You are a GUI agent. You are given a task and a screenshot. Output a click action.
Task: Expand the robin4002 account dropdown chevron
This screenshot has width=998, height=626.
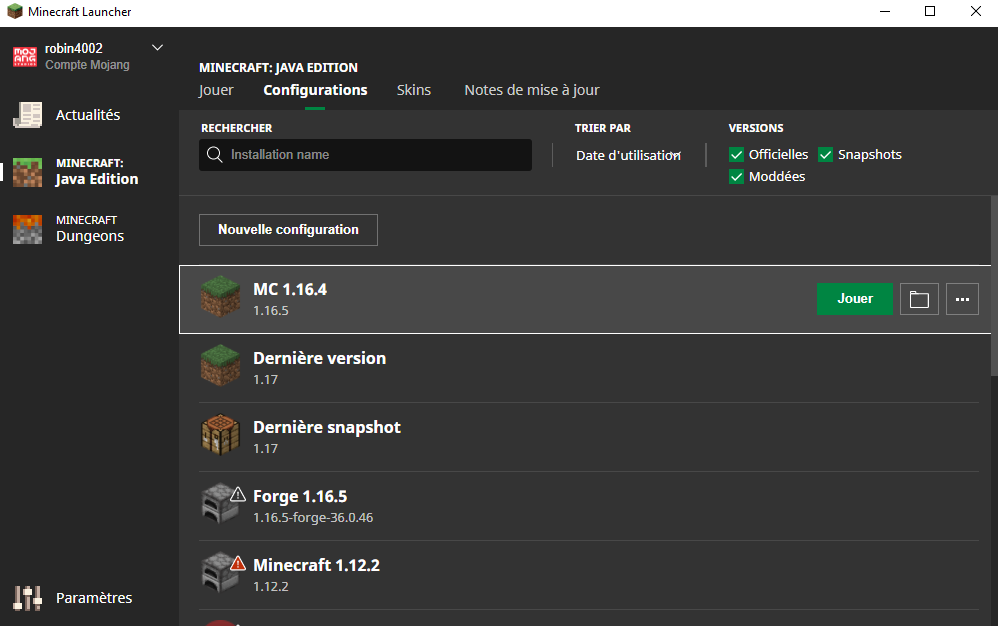pos(157,48)
